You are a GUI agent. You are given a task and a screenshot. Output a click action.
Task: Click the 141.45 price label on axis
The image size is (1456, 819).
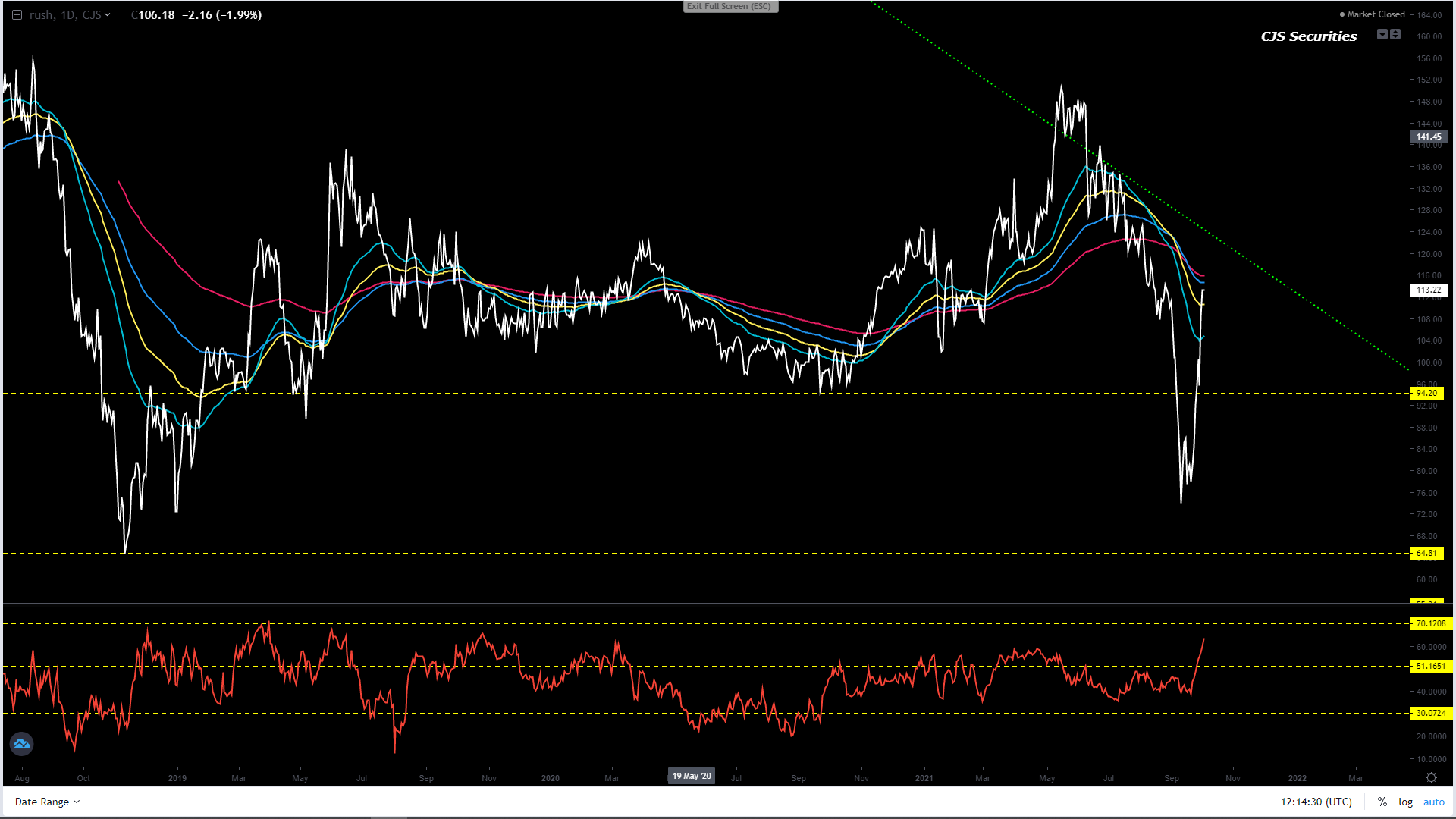pyautogui.click(x=1429, y=137)
